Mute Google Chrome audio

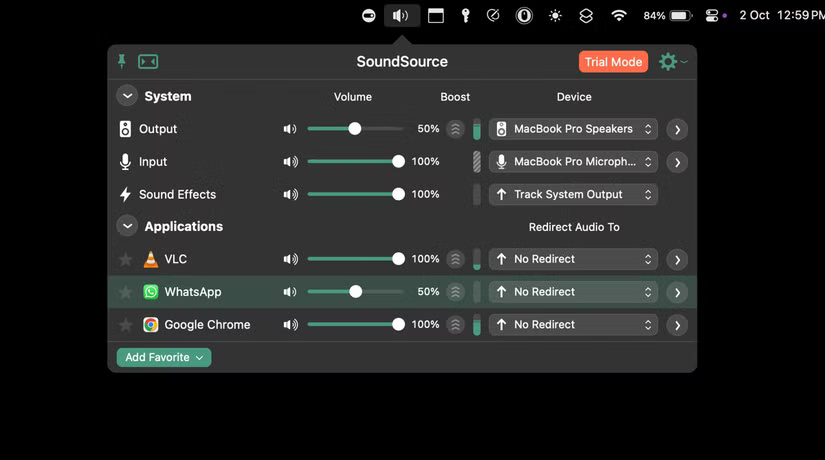[x=290, y=325]
